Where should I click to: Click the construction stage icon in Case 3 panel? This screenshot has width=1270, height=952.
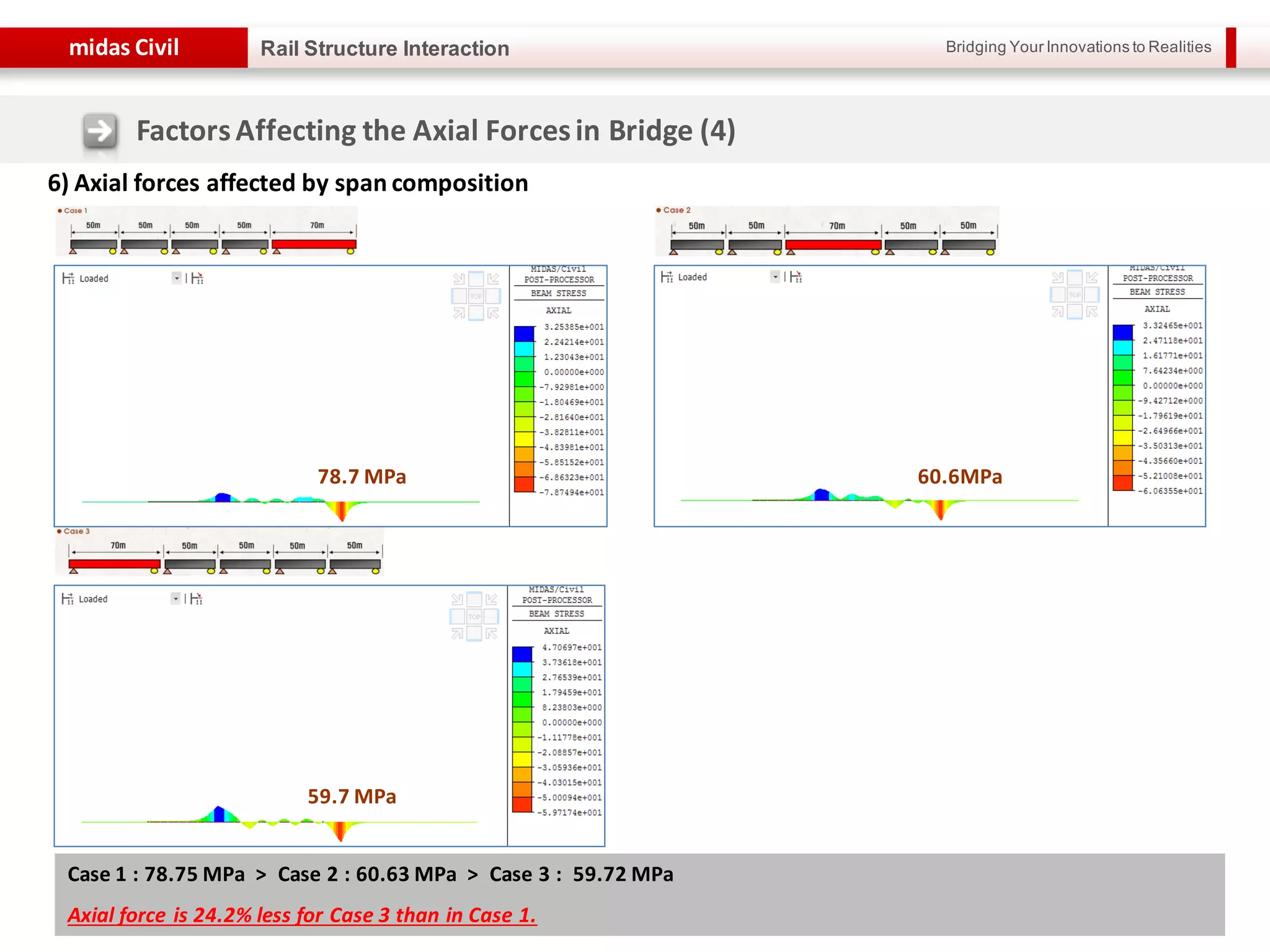coord(68,599)
